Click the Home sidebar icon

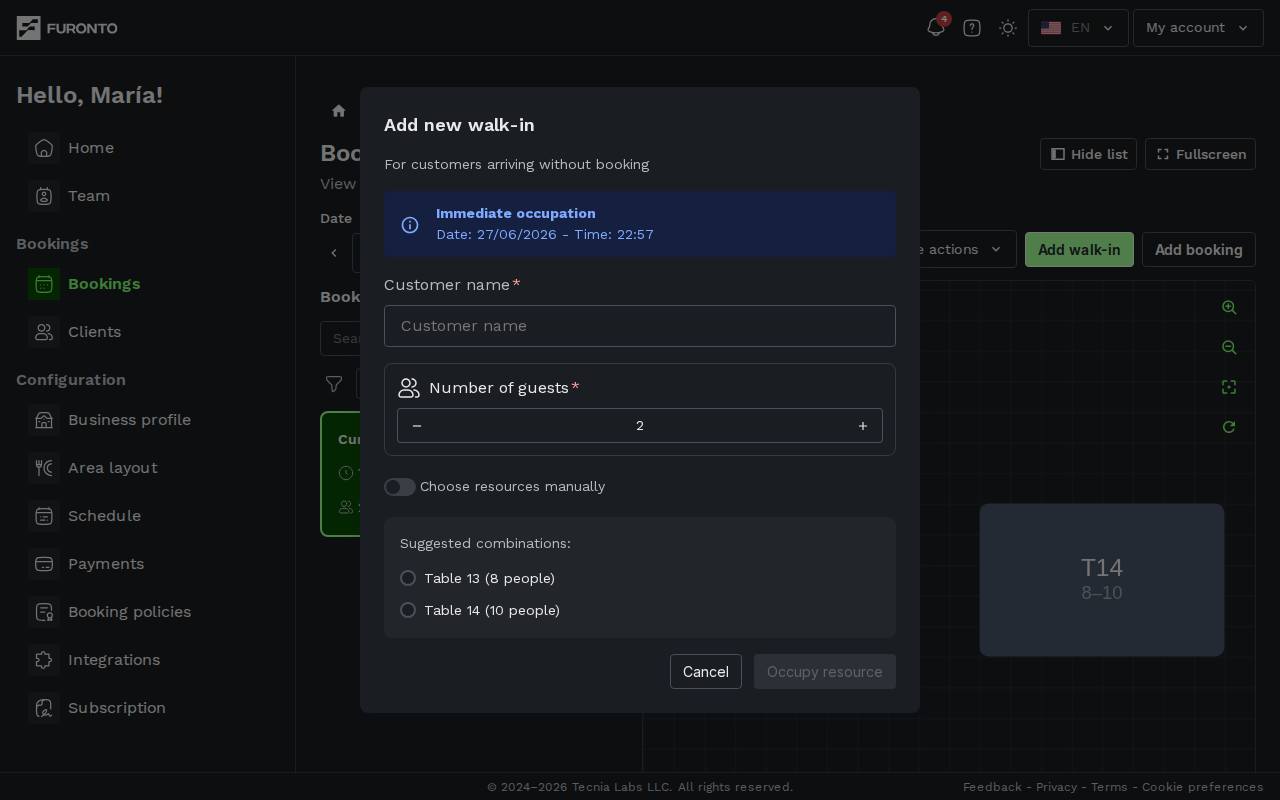44,148
